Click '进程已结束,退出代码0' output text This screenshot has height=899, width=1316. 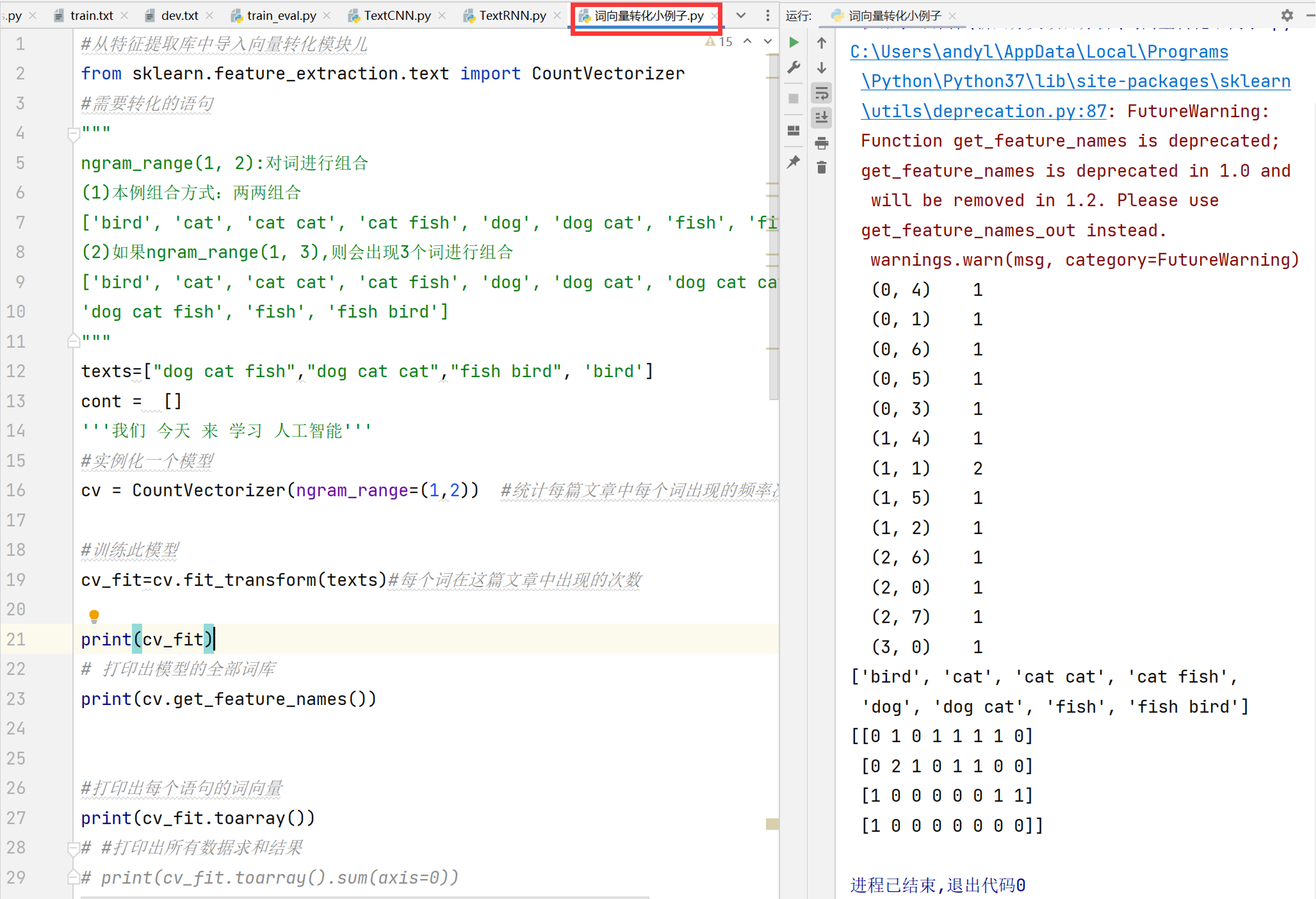click(x=938, y=885)
